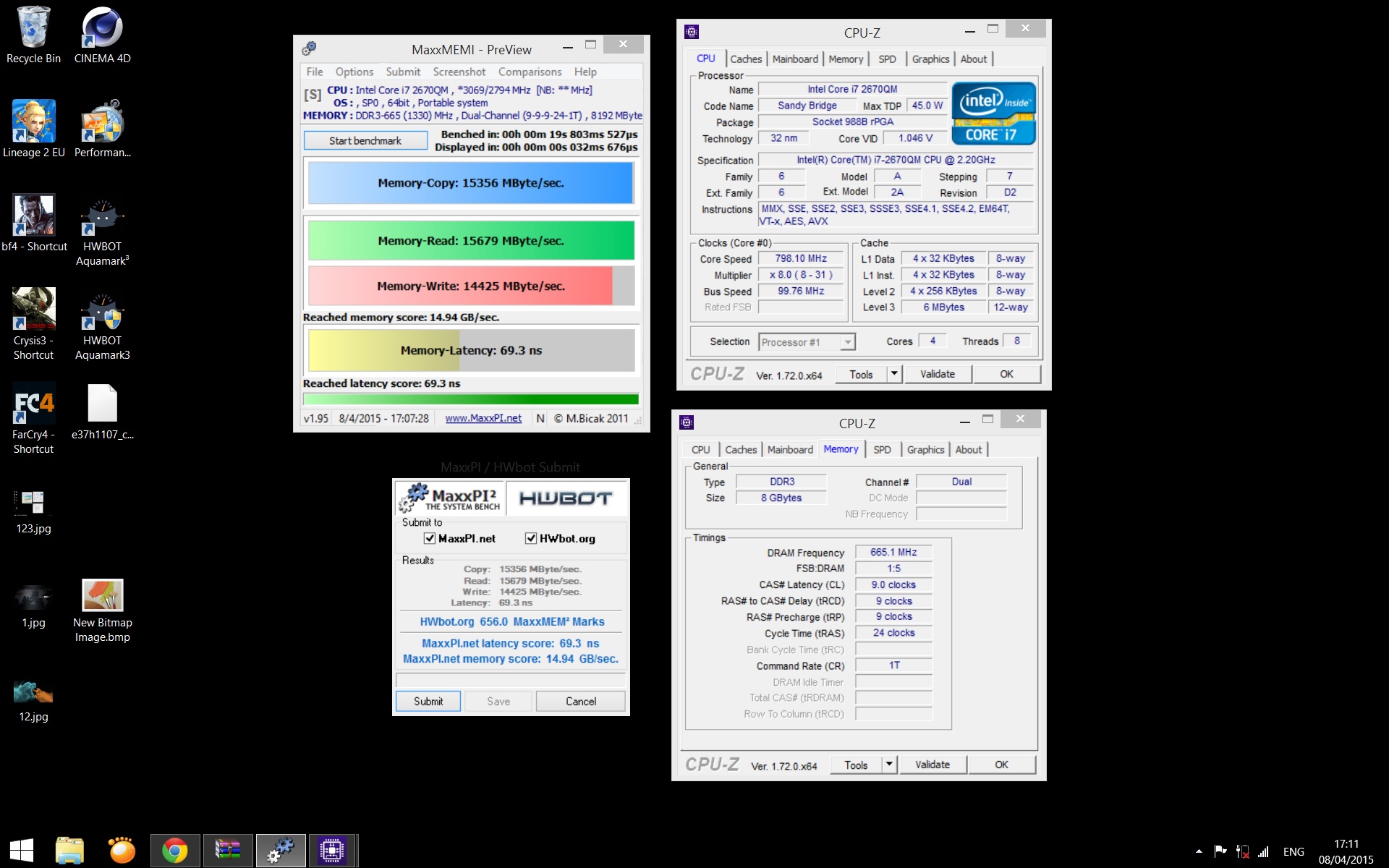The width and height of the screenshot is (1389, 868).
Task: Select the bf4 - Shortcut icon
Action: (x=33, y=215)
